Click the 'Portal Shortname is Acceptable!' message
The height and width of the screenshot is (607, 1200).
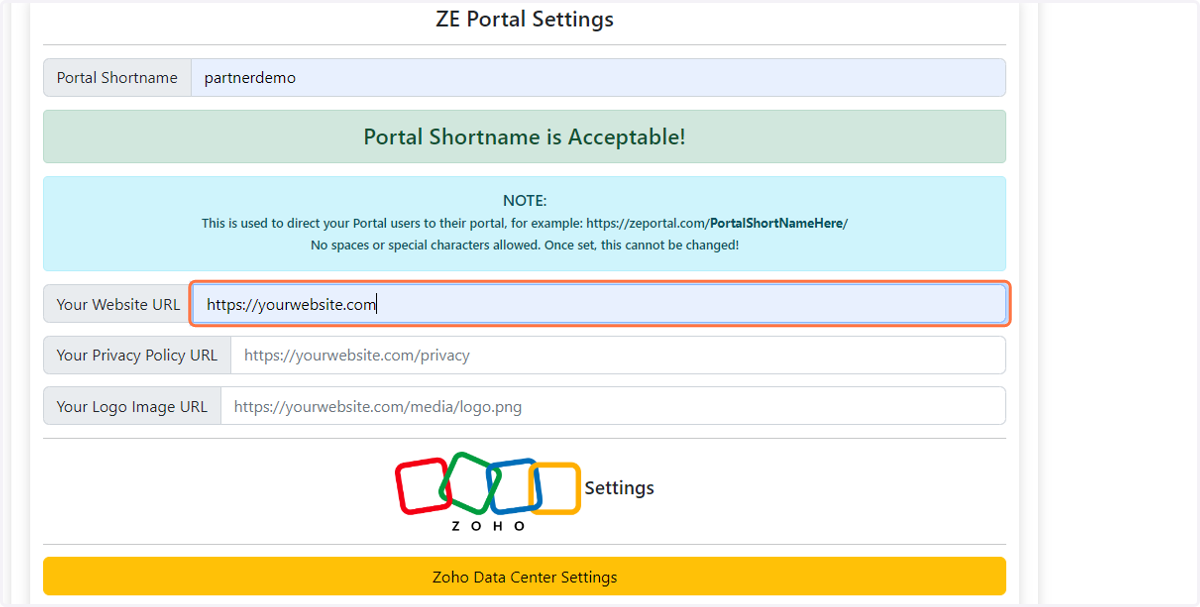524,137
